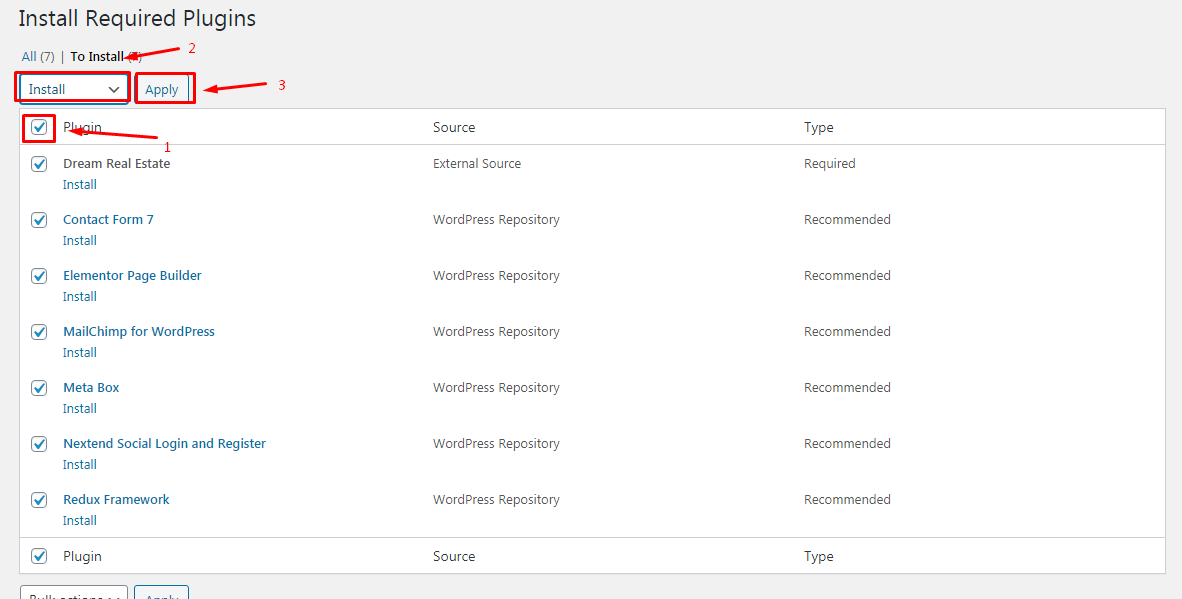This screenshot has width=1182, height=599.
Task: Uncheck Nextend Social Login and Register checkbox
Action: point(39,444)
